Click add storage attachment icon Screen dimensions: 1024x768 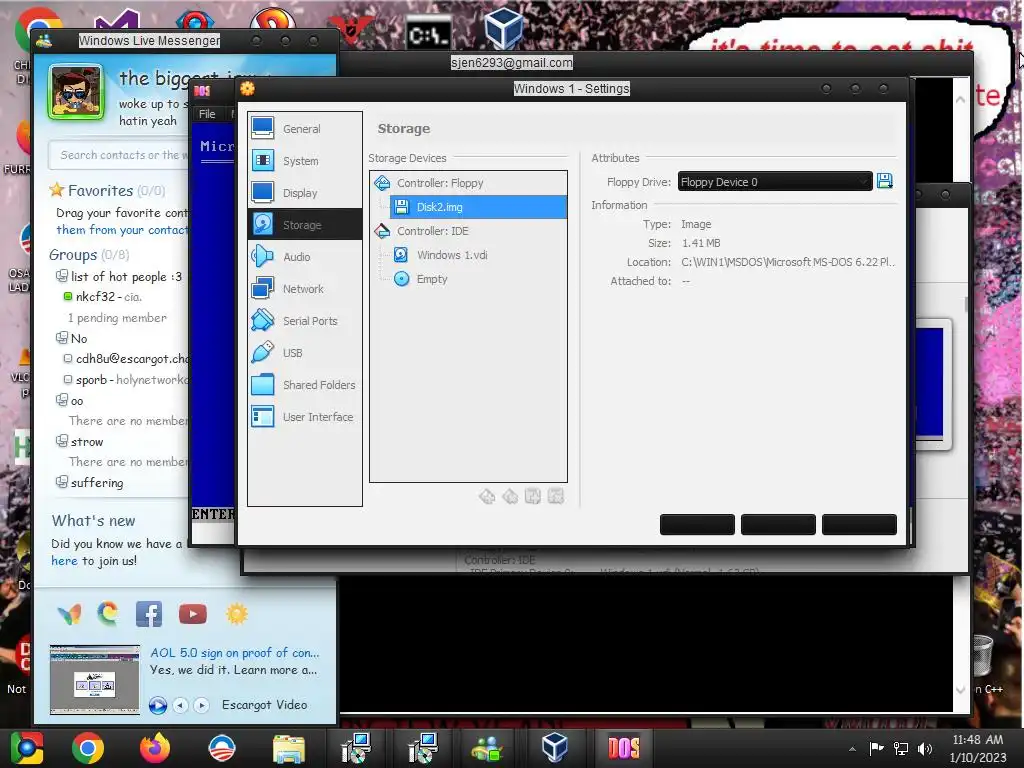[533, 497]
